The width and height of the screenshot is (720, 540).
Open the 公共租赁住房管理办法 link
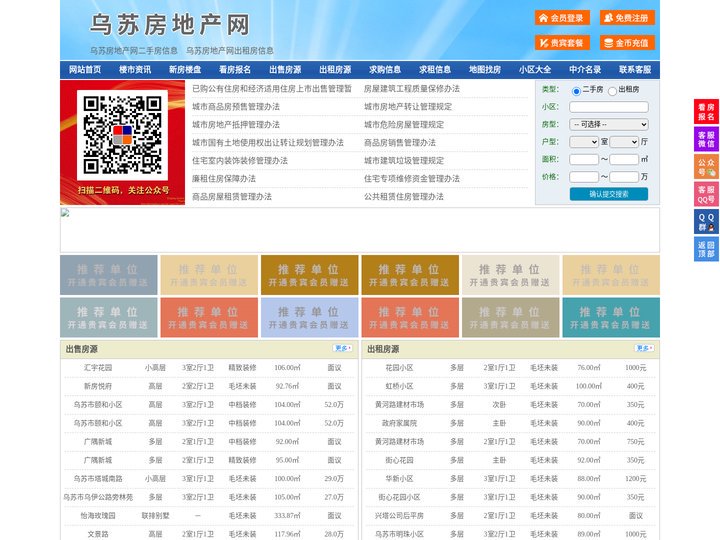pos(404,197)
